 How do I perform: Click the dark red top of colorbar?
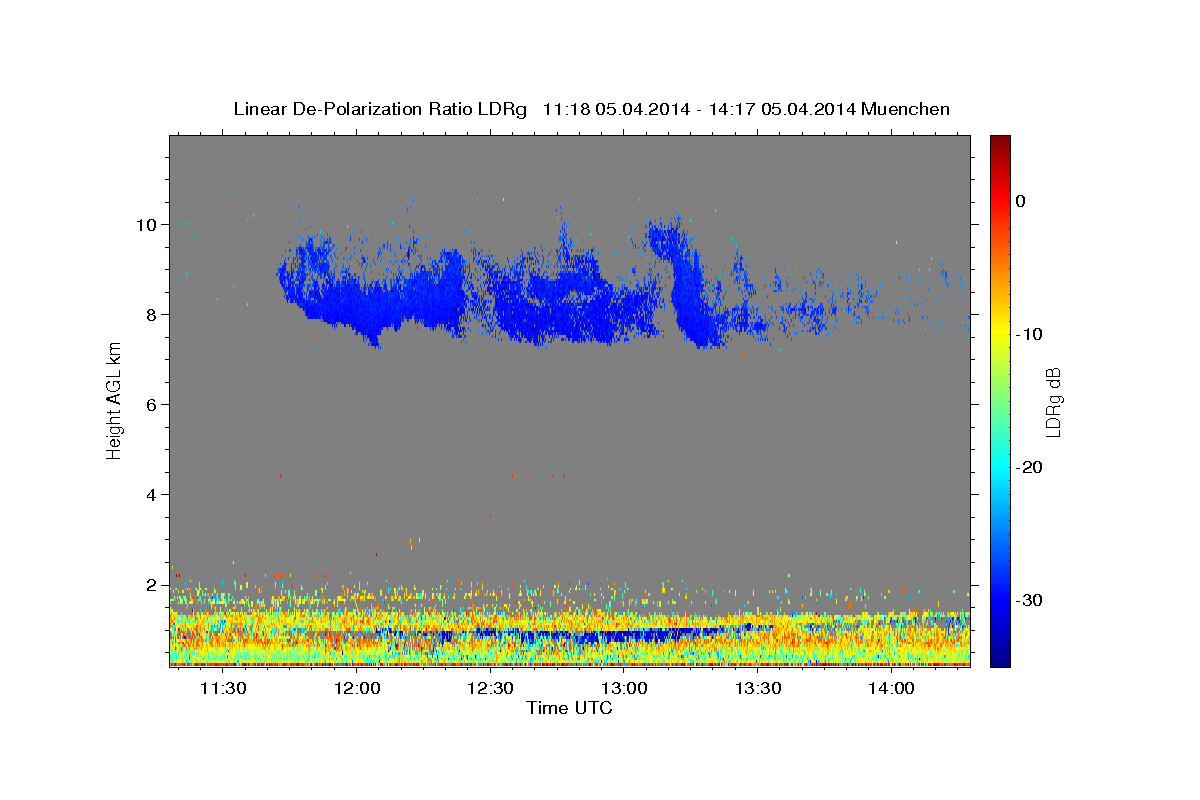point(1000,142)
